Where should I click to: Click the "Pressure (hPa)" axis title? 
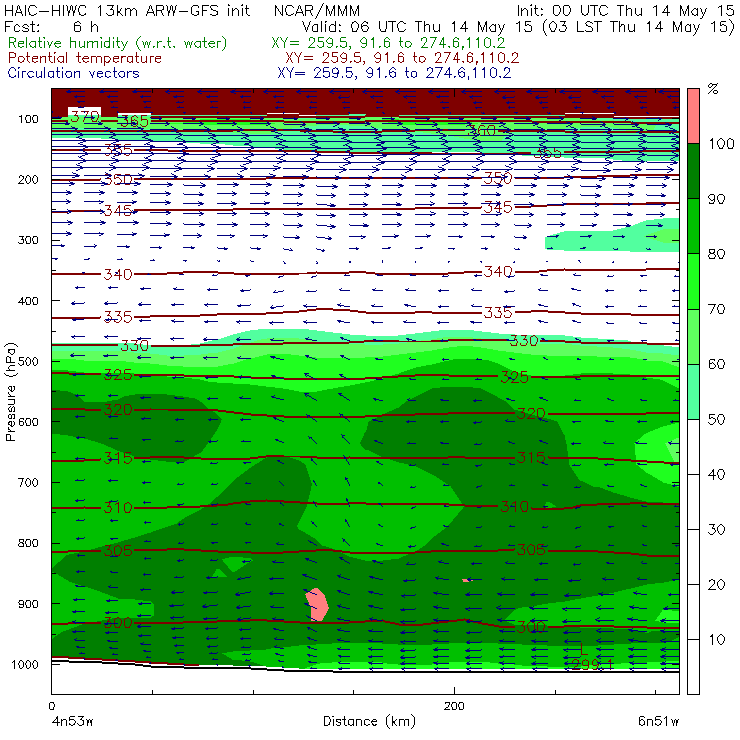click(x=10, y=392)
